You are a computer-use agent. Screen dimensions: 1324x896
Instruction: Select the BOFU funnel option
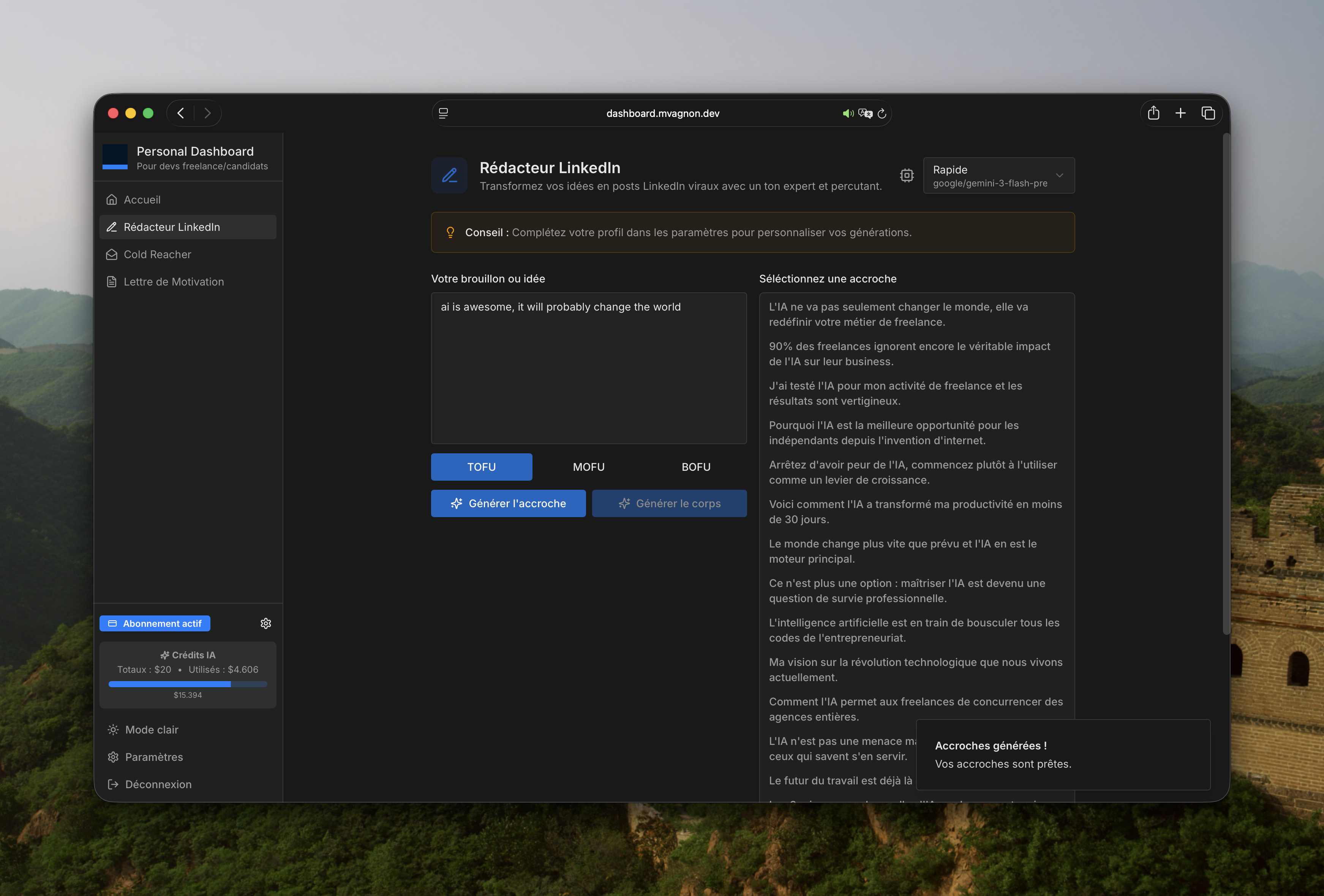coord(696,467)
